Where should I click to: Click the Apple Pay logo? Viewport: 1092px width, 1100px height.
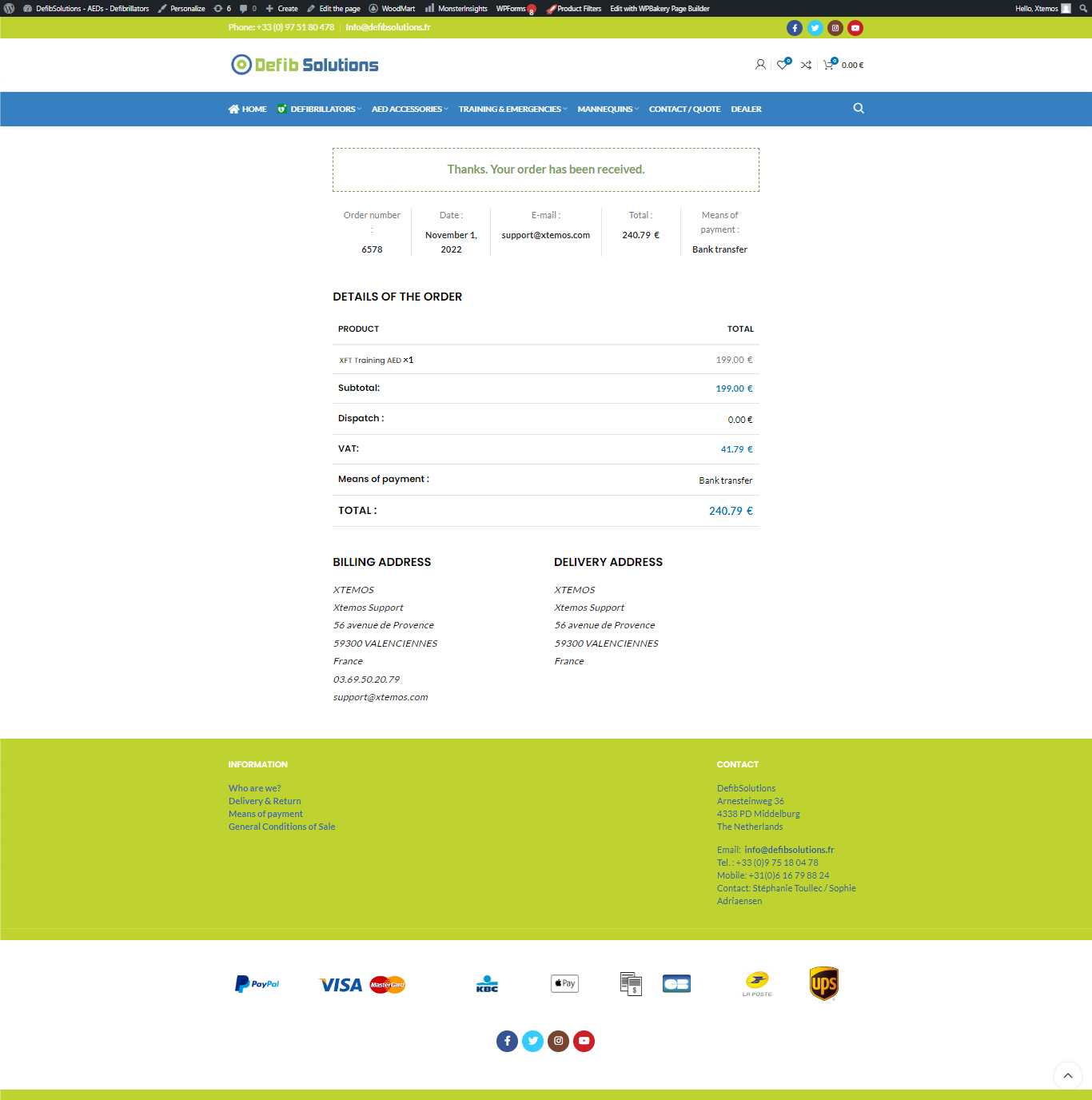coord(564,983)
